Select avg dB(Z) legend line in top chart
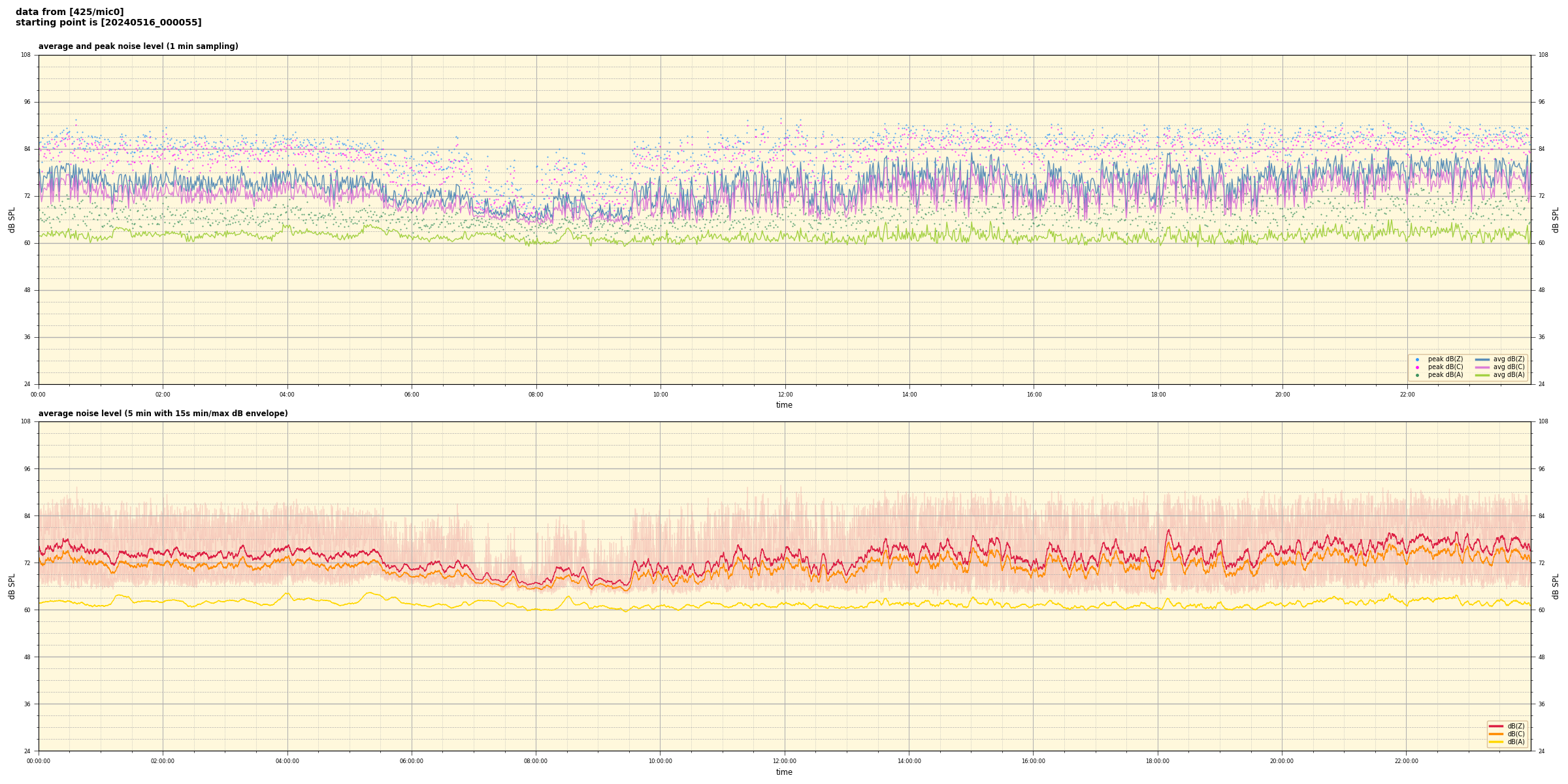Image resolution: width=1568 pixels, height=784 pixels. point(1482,359)
